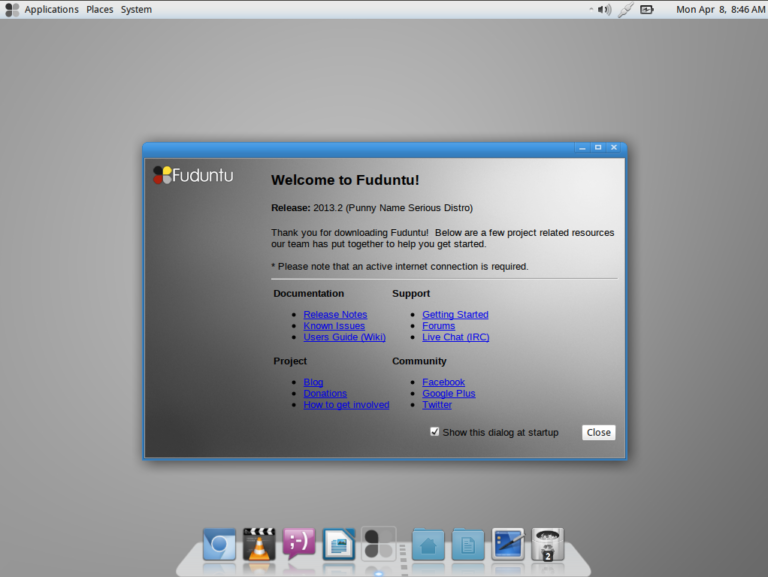
Task: Open the Applications menu
Action: point(51,10)
